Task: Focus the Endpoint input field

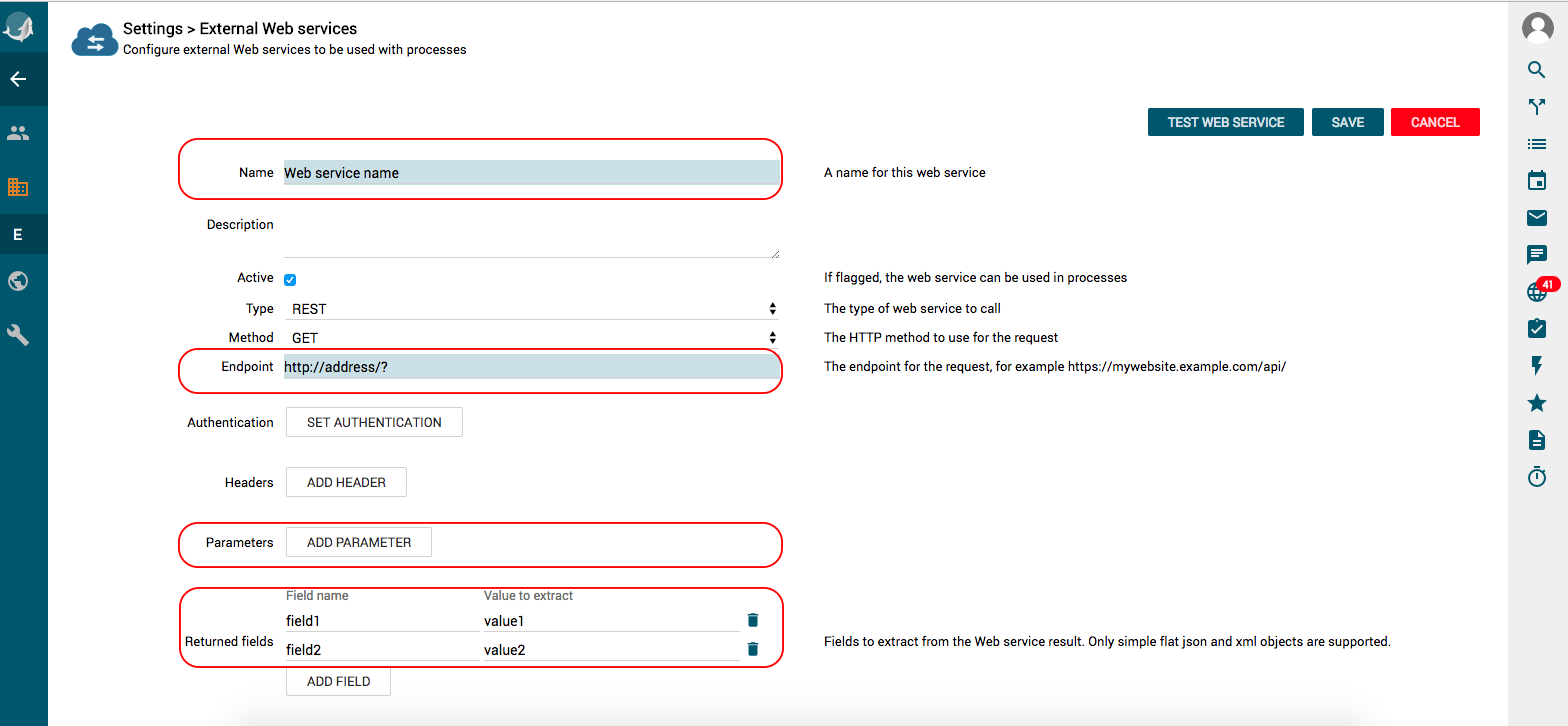Action: tap(531, 367)
